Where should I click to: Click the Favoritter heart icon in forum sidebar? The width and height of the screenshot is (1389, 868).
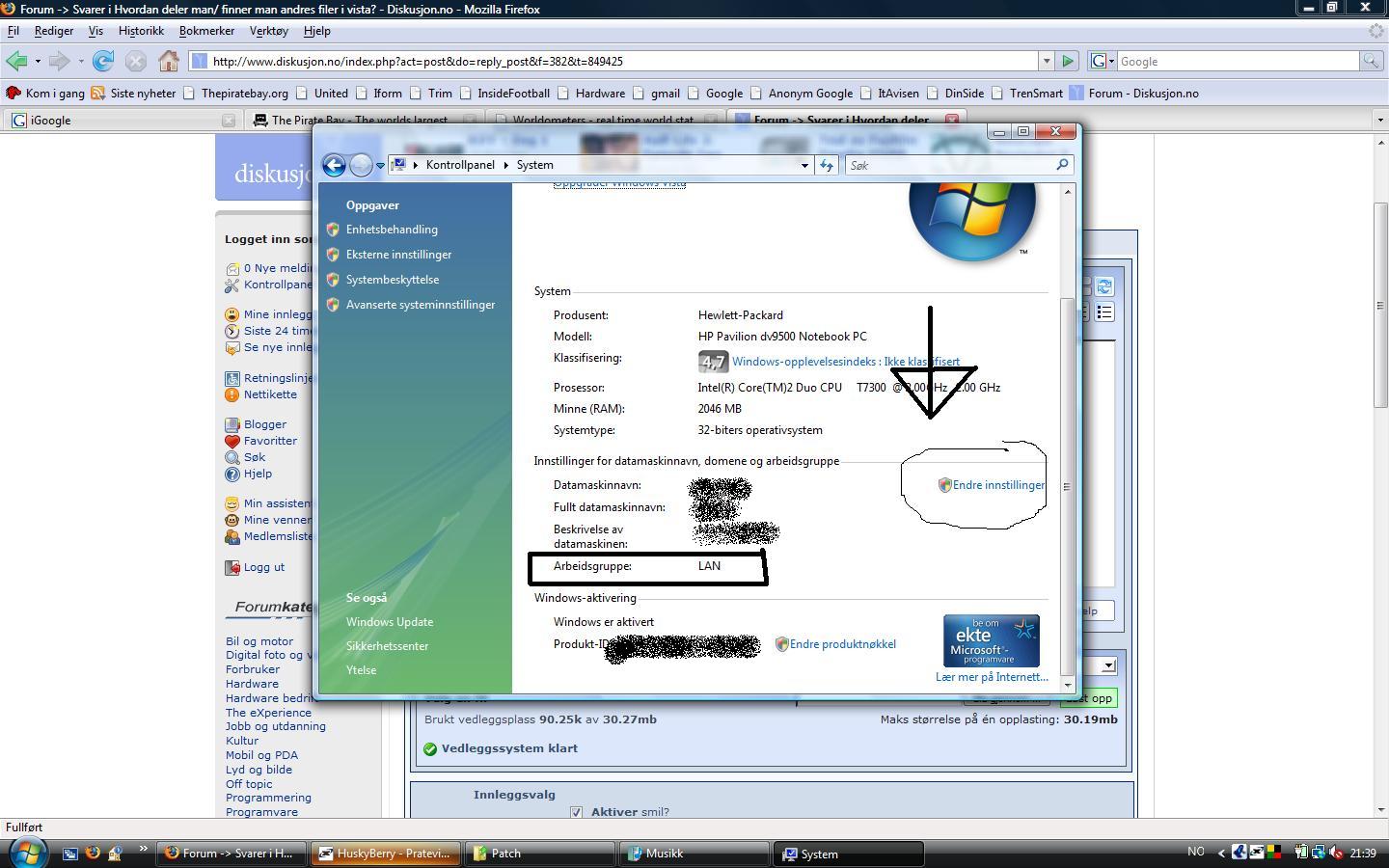[231, 441]
